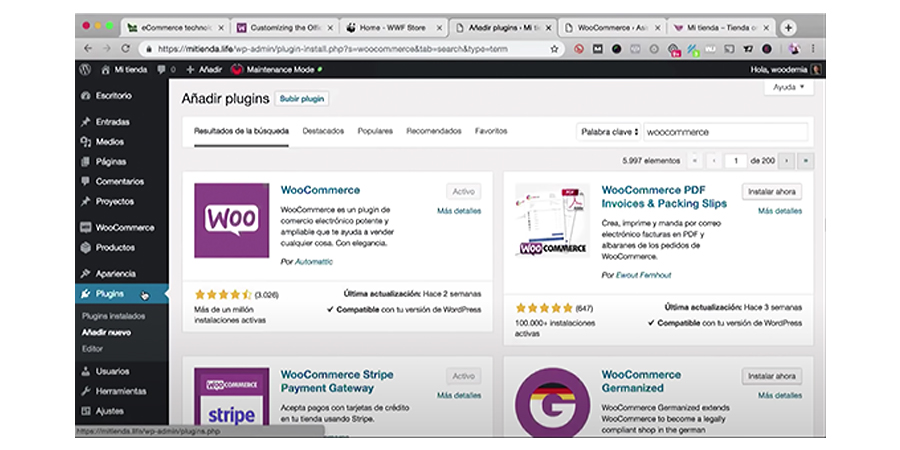The image size is (900, 450).
Task: Click the browser forward arrow
Action: click(106, 49)
